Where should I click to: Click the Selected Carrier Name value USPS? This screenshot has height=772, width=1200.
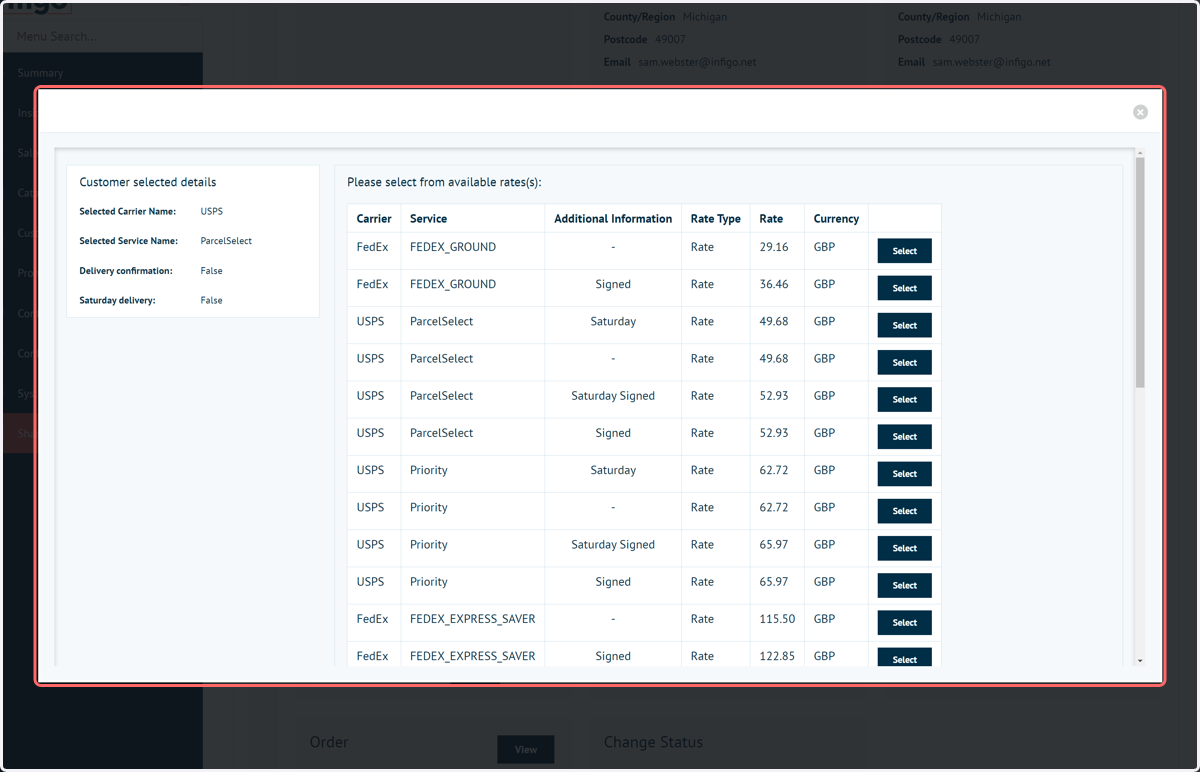[211, 212]
